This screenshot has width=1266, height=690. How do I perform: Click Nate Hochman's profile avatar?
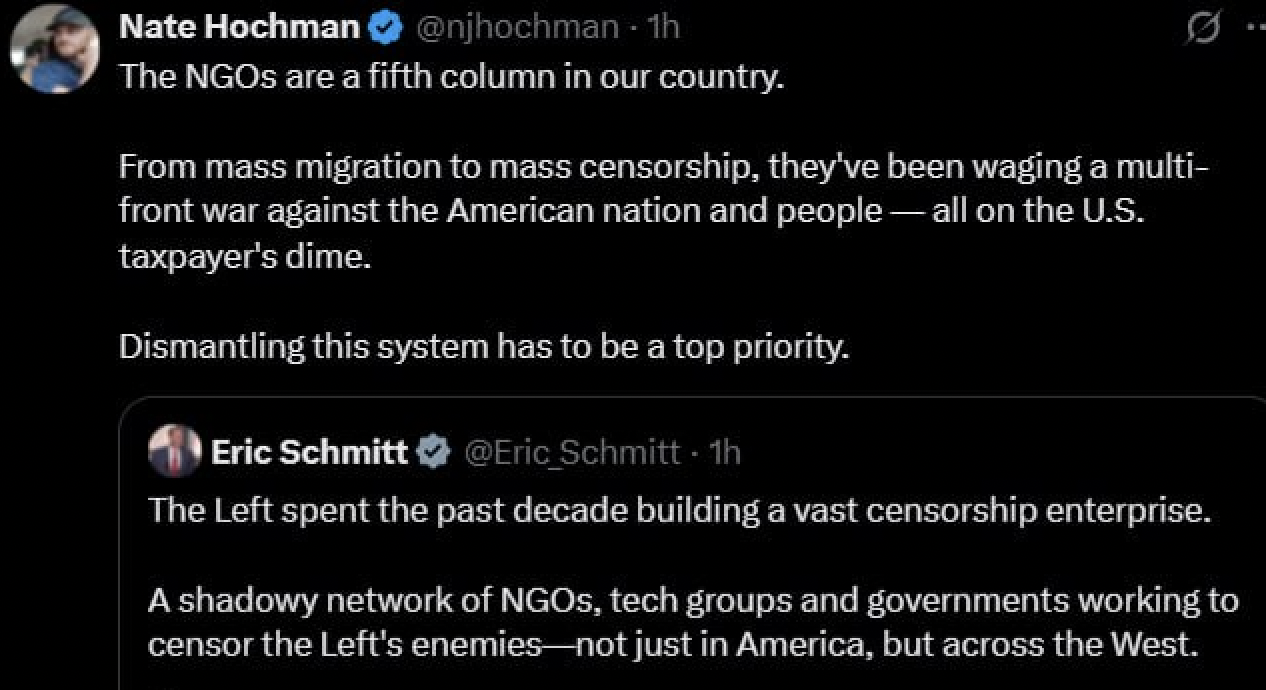(x=54, y=48)
